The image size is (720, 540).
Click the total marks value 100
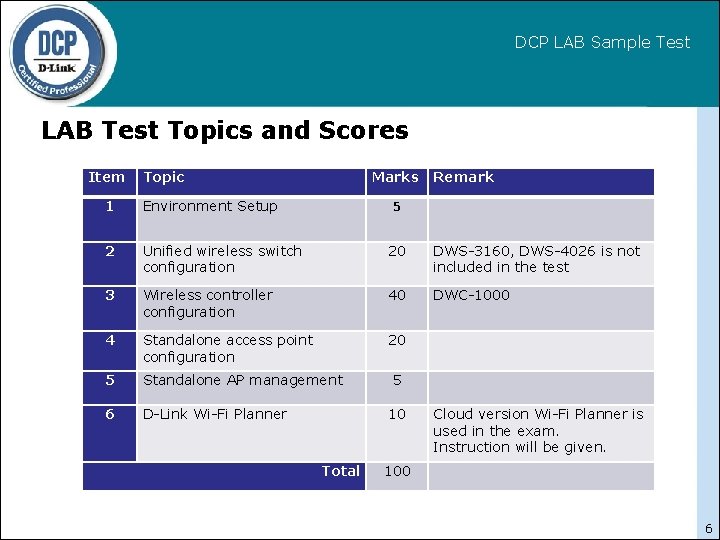pos(397,471)
